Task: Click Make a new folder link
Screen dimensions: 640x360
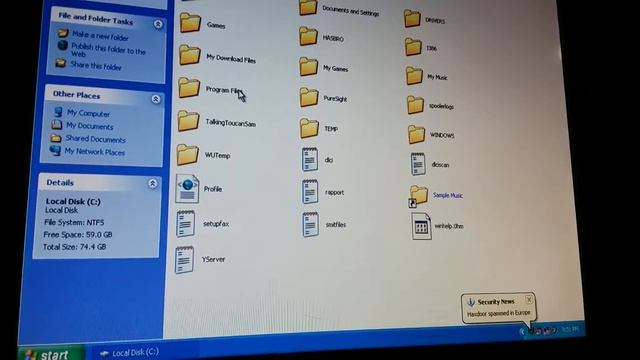Action: tap(100, 37)
